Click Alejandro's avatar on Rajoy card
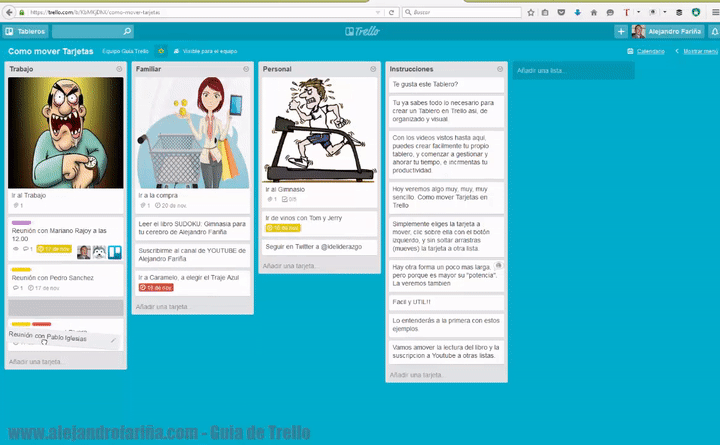 point(84,252)
